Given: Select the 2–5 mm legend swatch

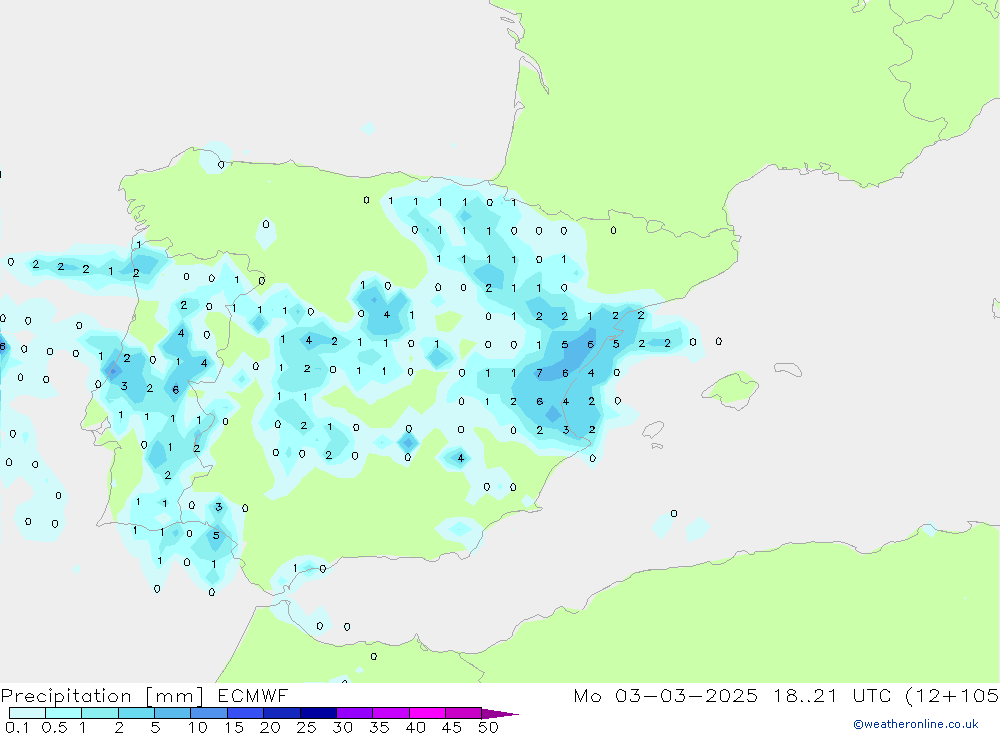Looking at the screenshot, I should click(136, 713).
